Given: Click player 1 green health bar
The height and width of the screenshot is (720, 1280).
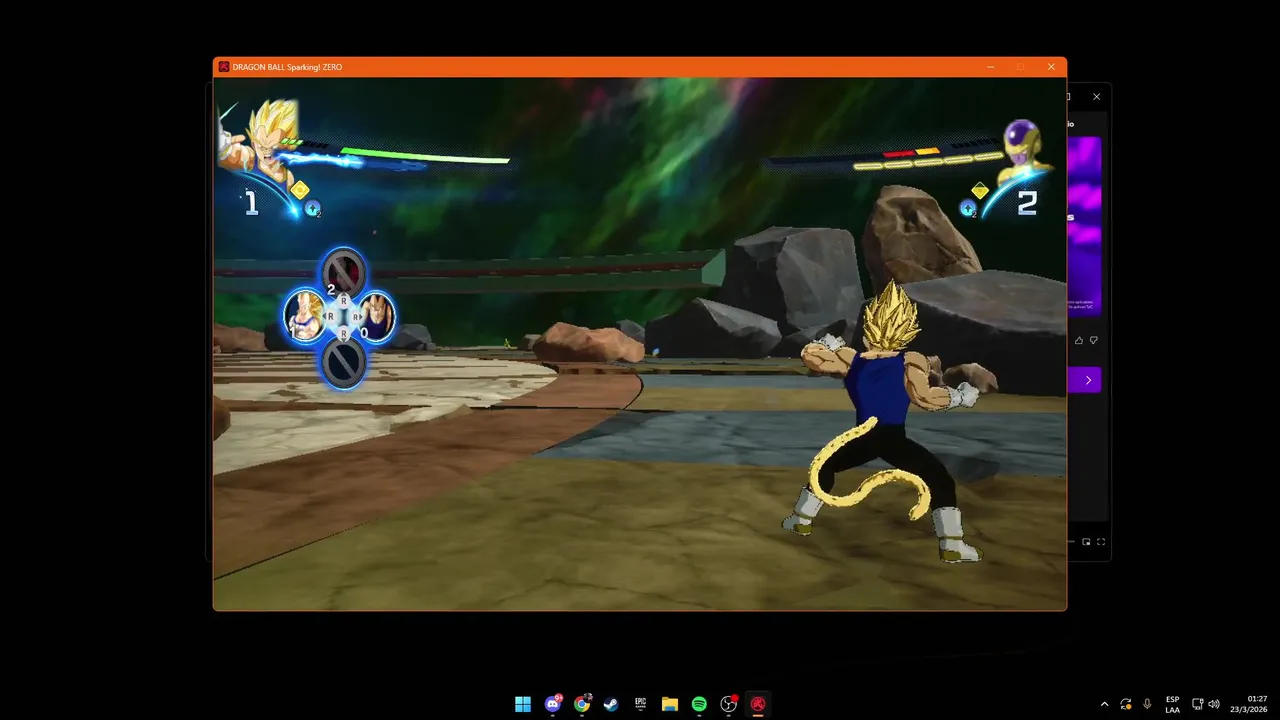Looking at the screenshot, I should pyautogui.click(x=425, y=156).
